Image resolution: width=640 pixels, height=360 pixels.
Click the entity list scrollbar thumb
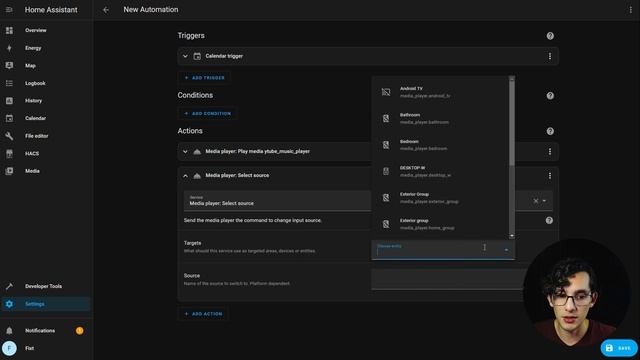pyautogui.click(x=512, y=122)
